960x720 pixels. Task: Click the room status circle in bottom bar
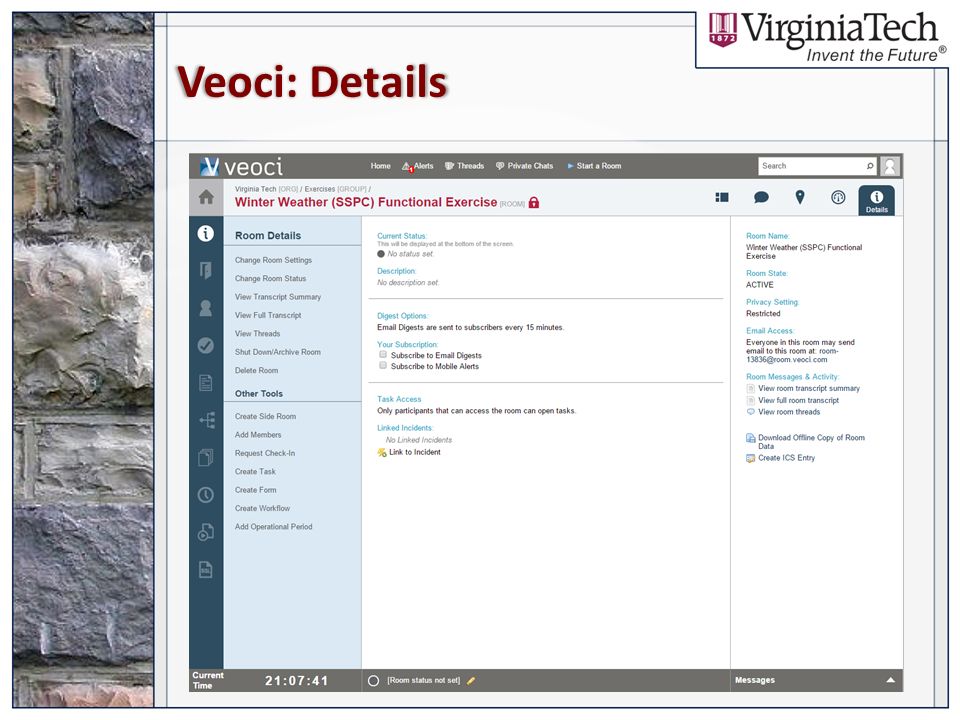pyautogui.click(x=373, y=681)
